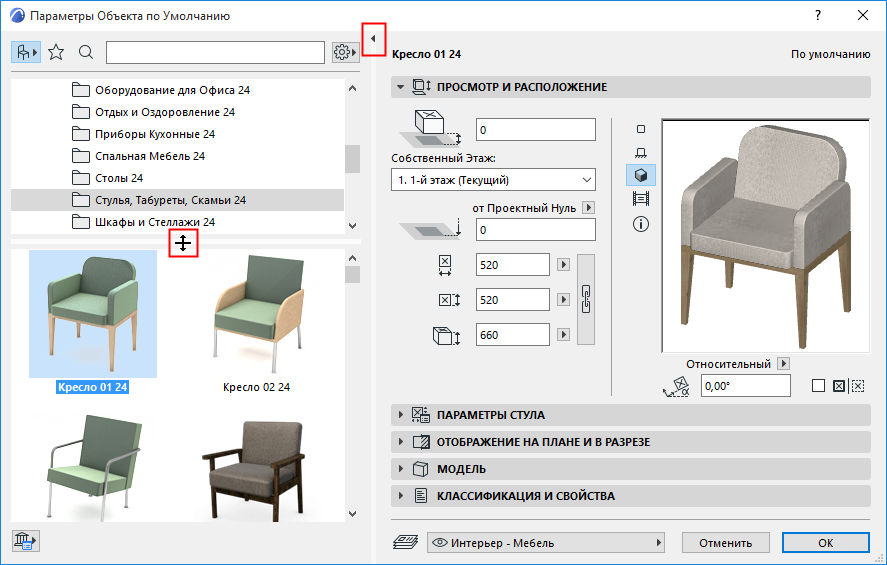Click the 660 height field

pyautogui.click(x=513, y=335)
